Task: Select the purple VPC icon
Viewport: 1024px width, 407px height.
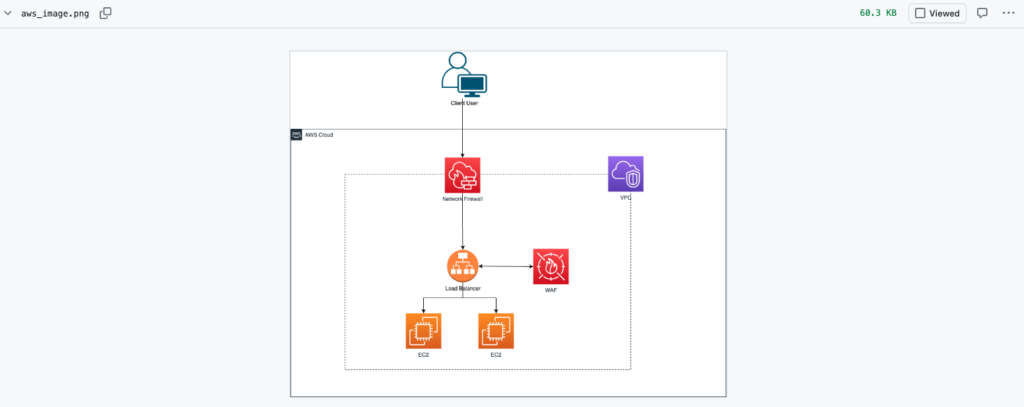Action: (626, 174)
